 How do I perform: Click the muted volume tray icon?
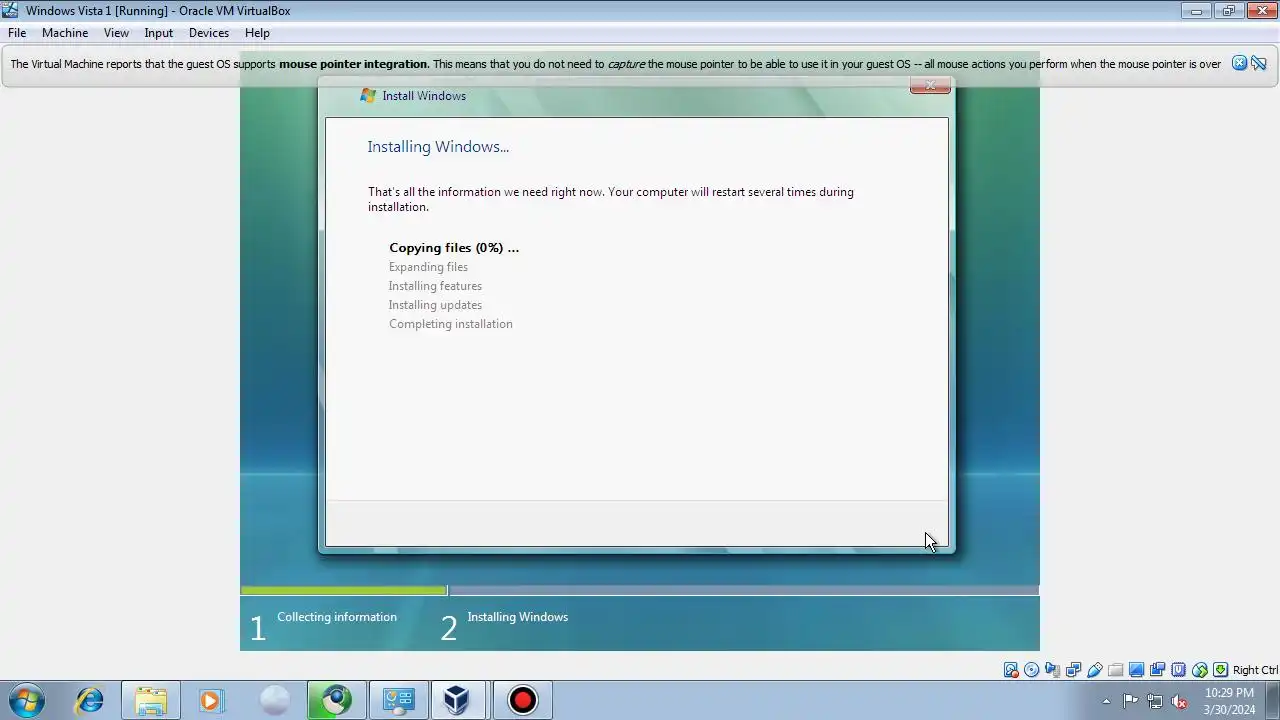(1179, 701)
